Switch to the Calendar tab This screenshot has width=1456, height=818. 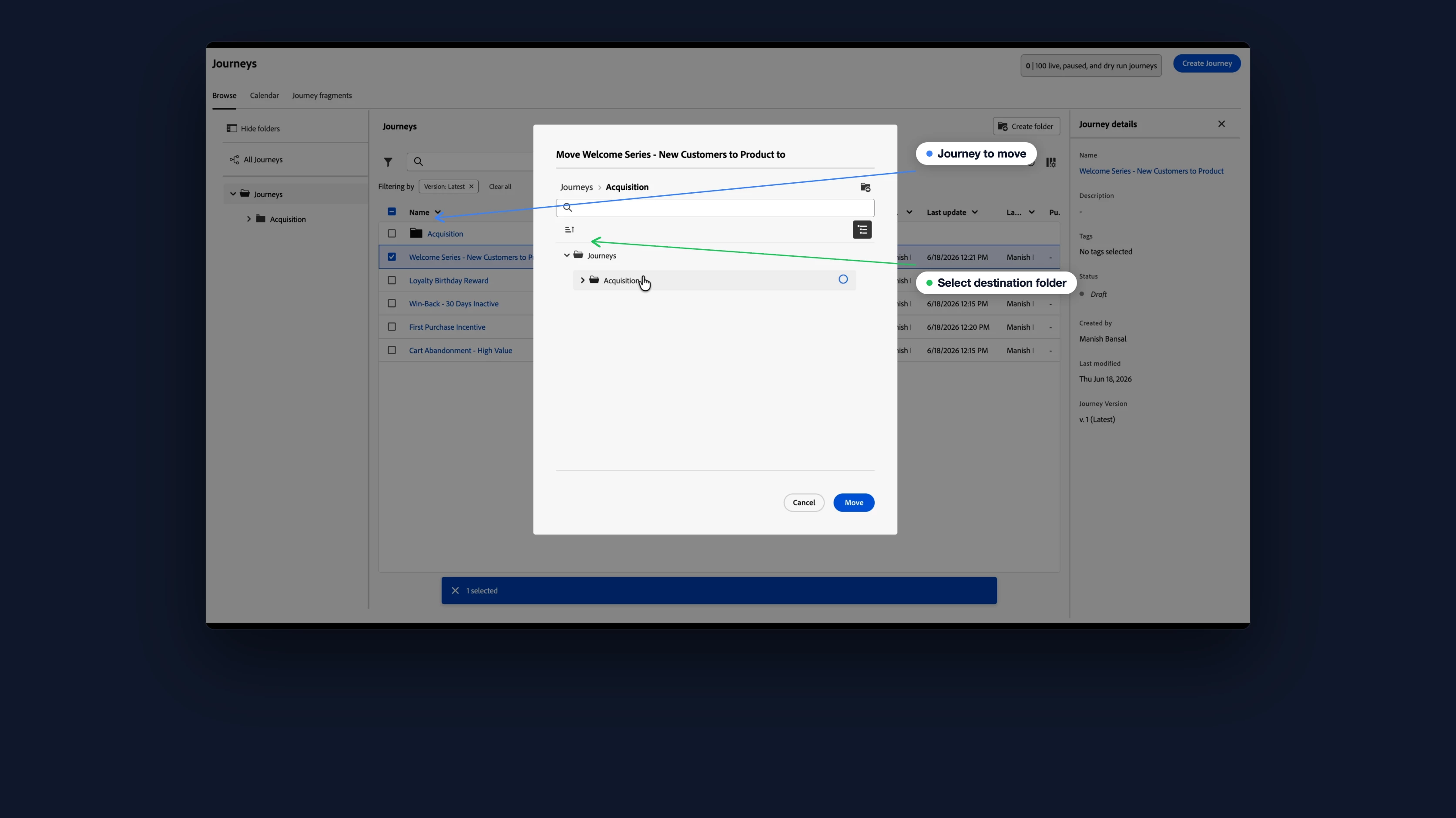pos(265,96)
